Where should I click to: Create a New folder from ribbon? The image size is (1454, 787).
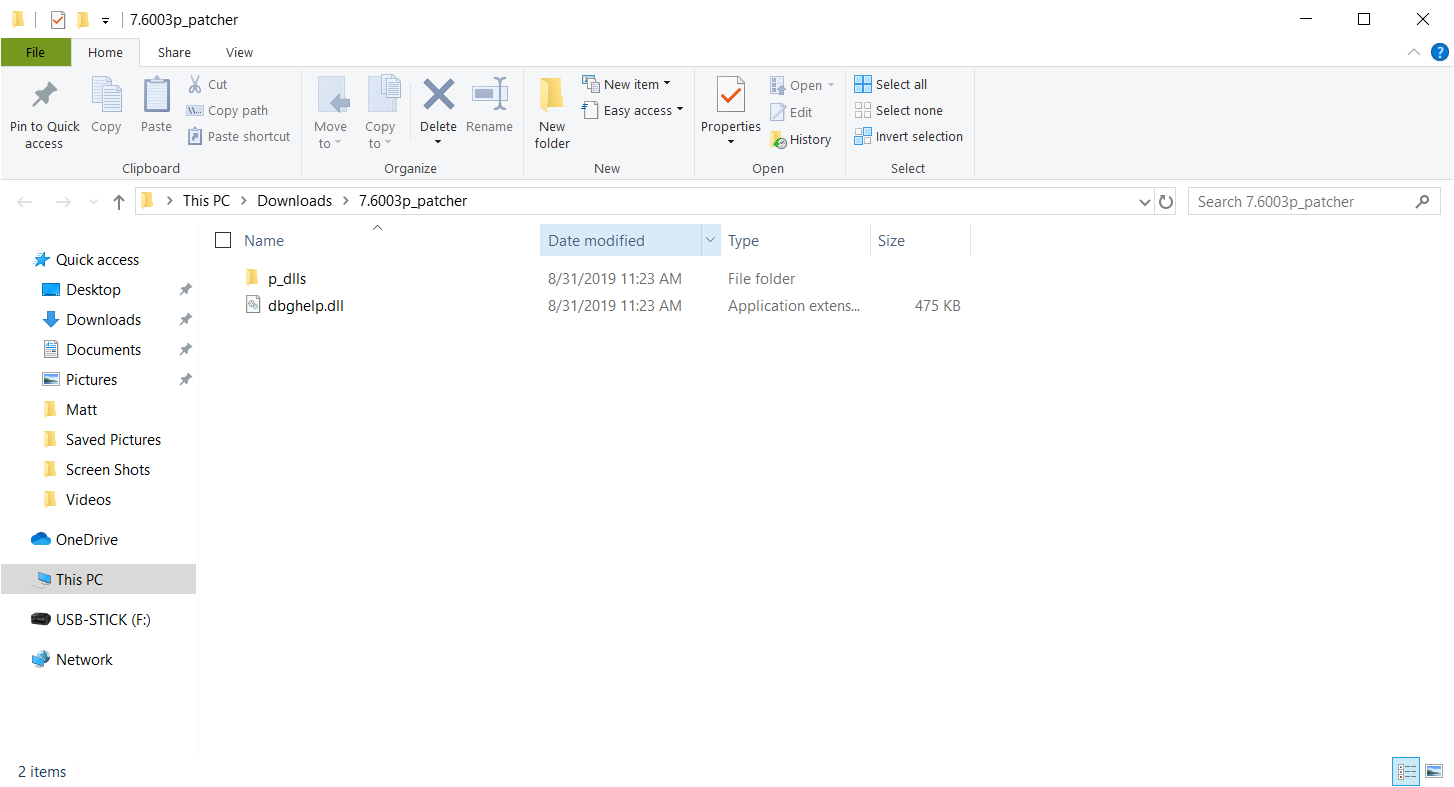pos(552,113)
